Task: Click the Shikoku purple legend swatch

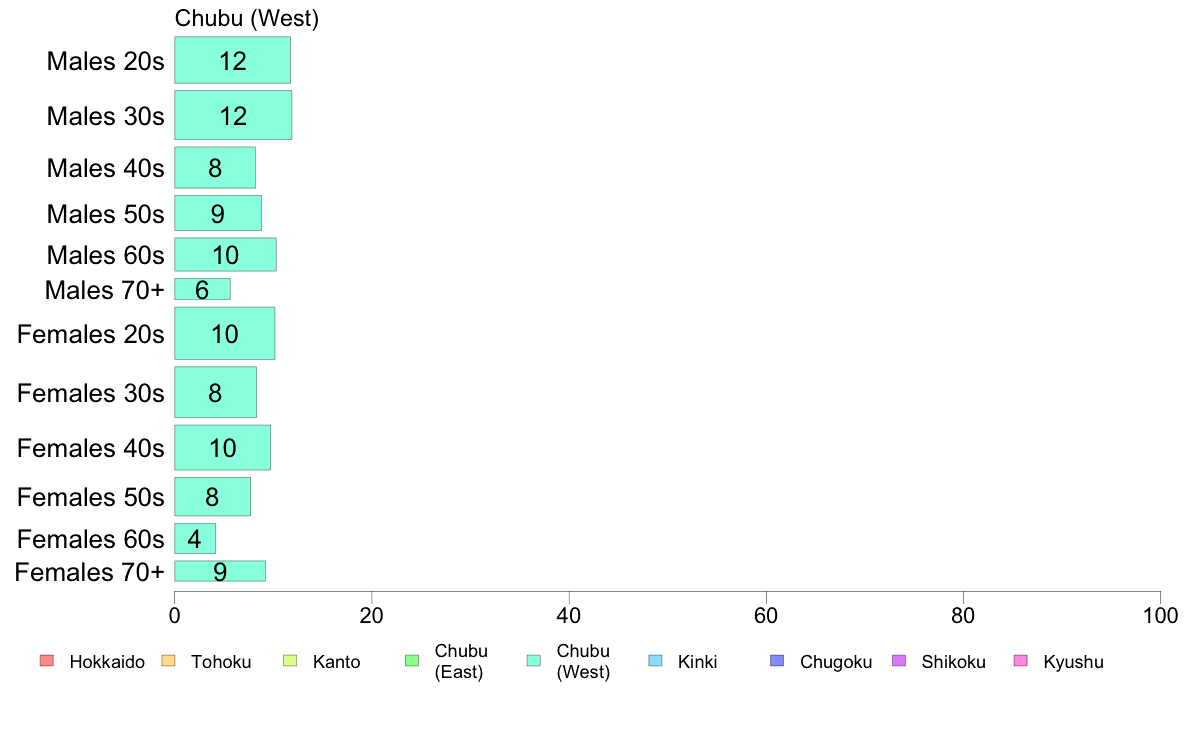Action: (899, 661)
